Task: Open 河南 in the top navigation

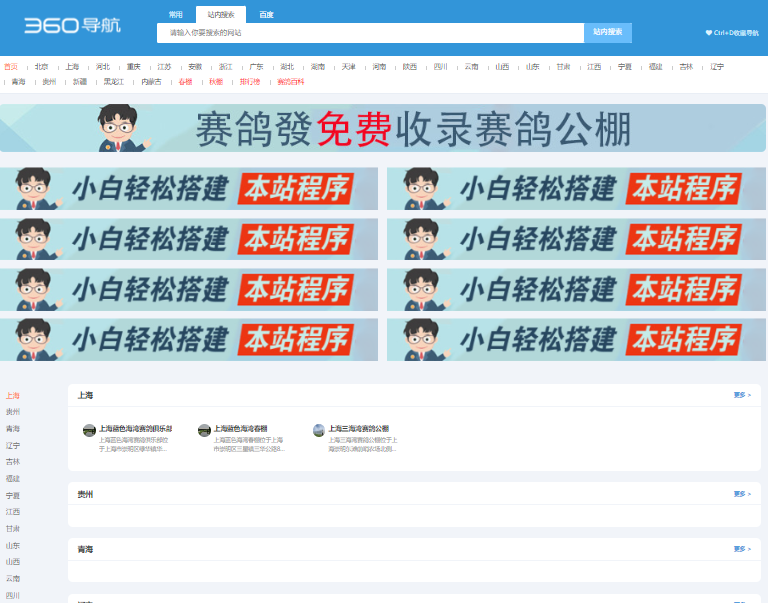Action: tap(380, 67)
